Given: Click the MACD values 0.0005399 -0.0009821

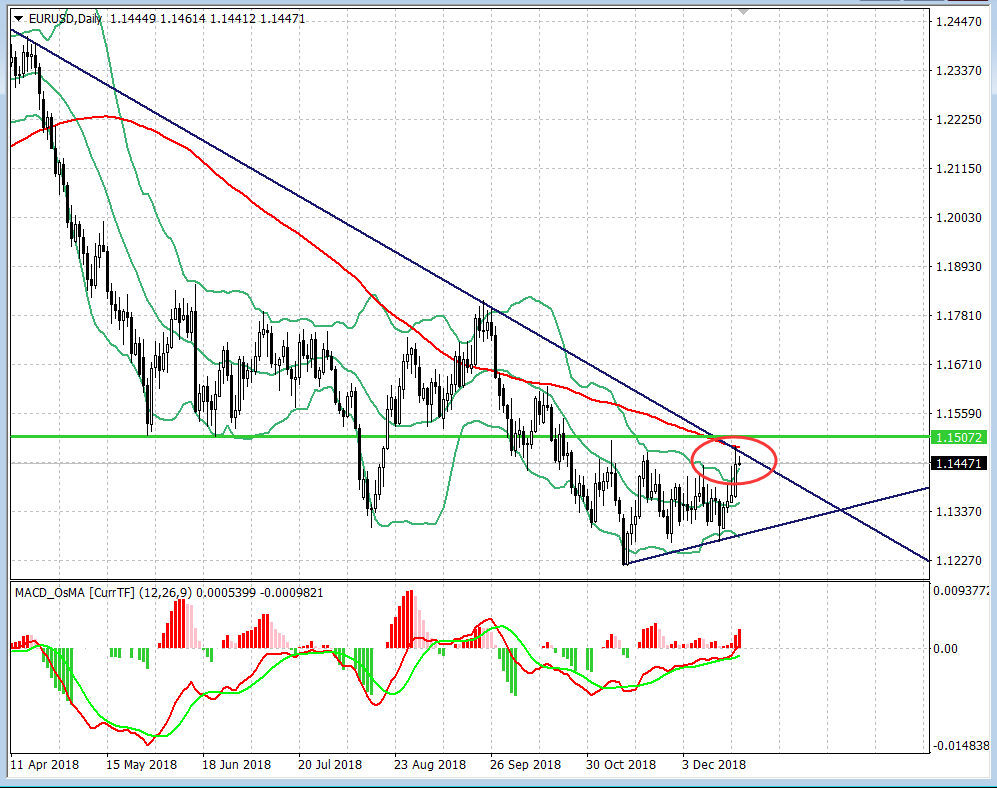Looking at the screenshot, I should coord(259,593).
